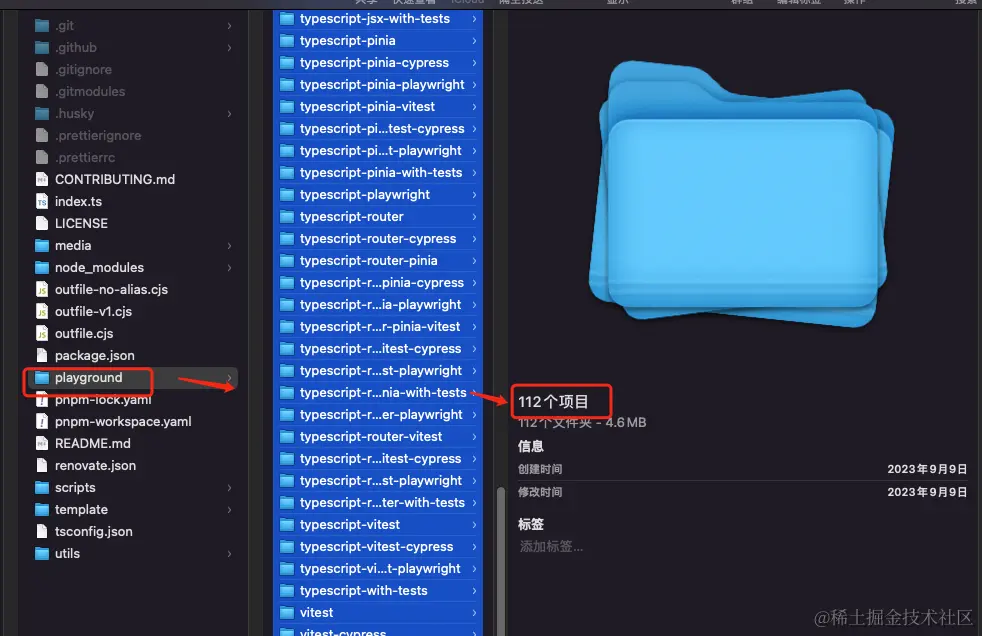Select the typescript-router-pinia folder name
The image size is (982, 636).
[368, 260]
